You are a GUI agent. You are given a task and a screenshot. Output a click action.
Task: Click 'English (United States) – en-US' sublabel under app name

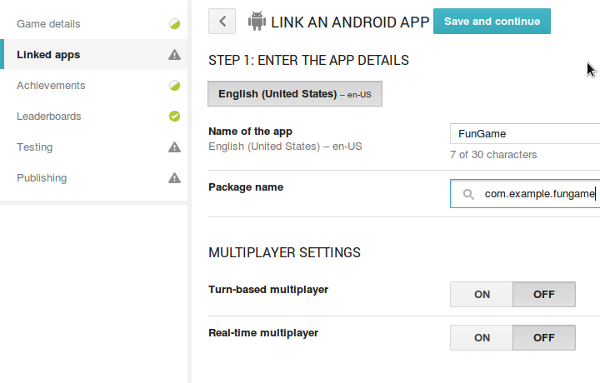pyautogui.click(x=285, y=147)
